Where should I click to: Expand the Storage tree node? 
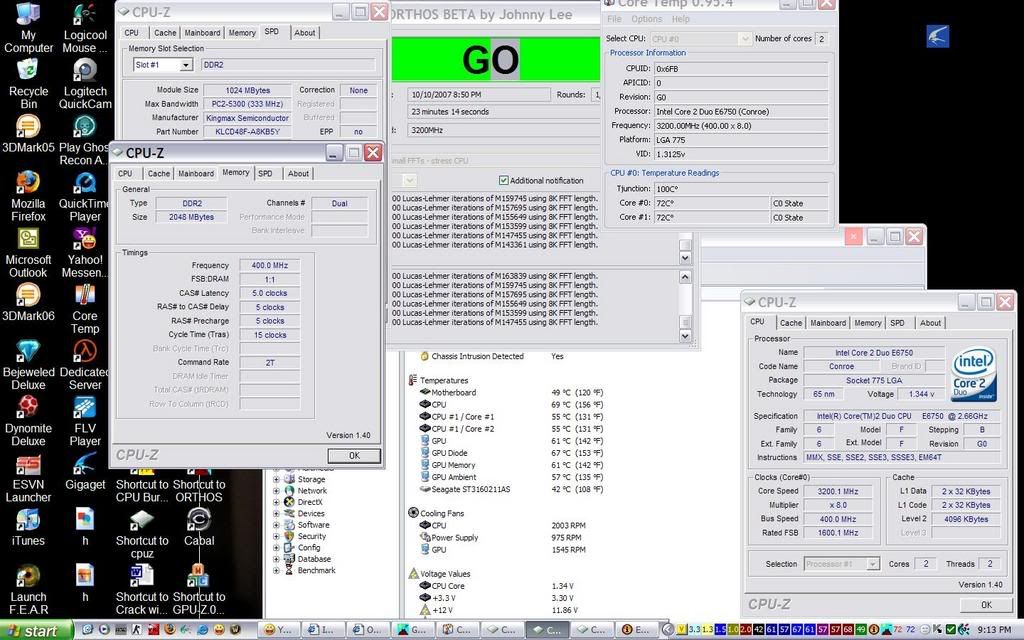coord(276,479)
